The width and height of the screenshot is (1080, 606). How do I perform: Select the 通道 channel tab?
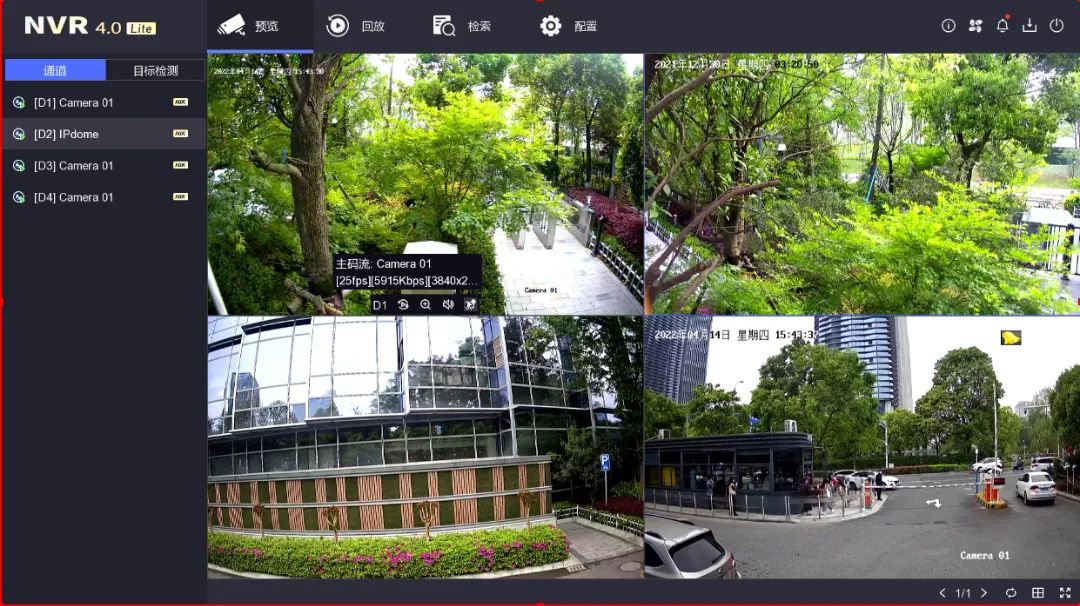pyautogui.click(x=55, y=70)
